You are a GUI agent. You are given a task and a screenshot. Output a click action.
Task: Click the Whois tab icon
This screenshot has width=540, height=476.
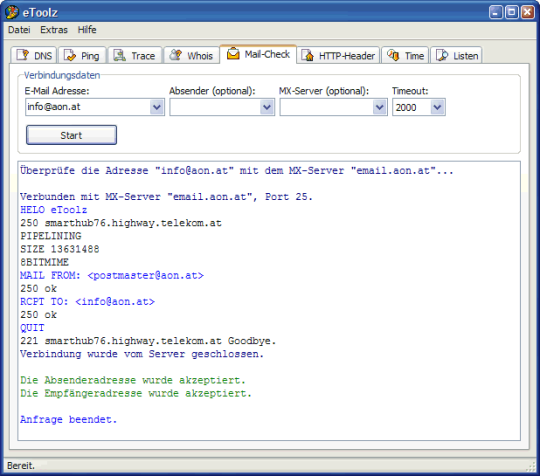tap(176, 55)
